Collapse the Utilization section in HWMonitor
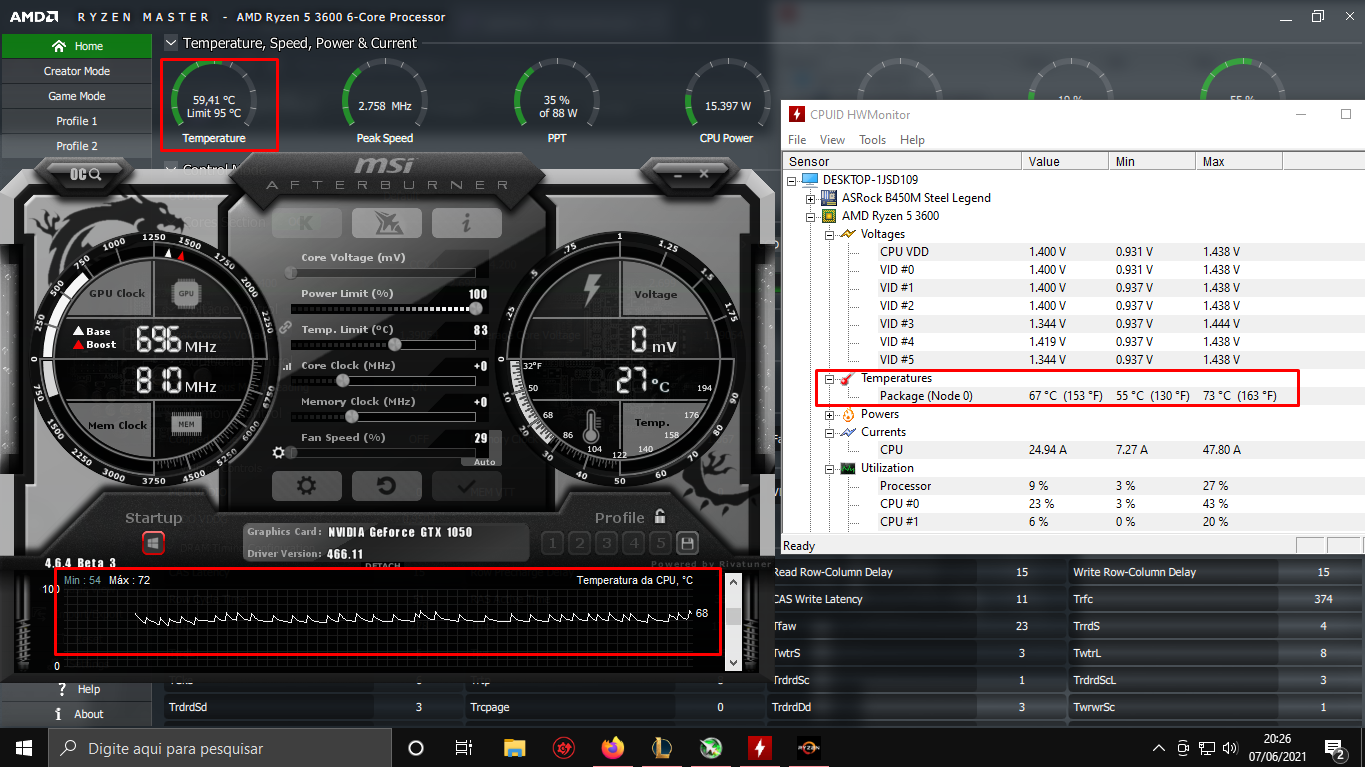This screenshot has height=767, width=1365. (x=829, y=469)
